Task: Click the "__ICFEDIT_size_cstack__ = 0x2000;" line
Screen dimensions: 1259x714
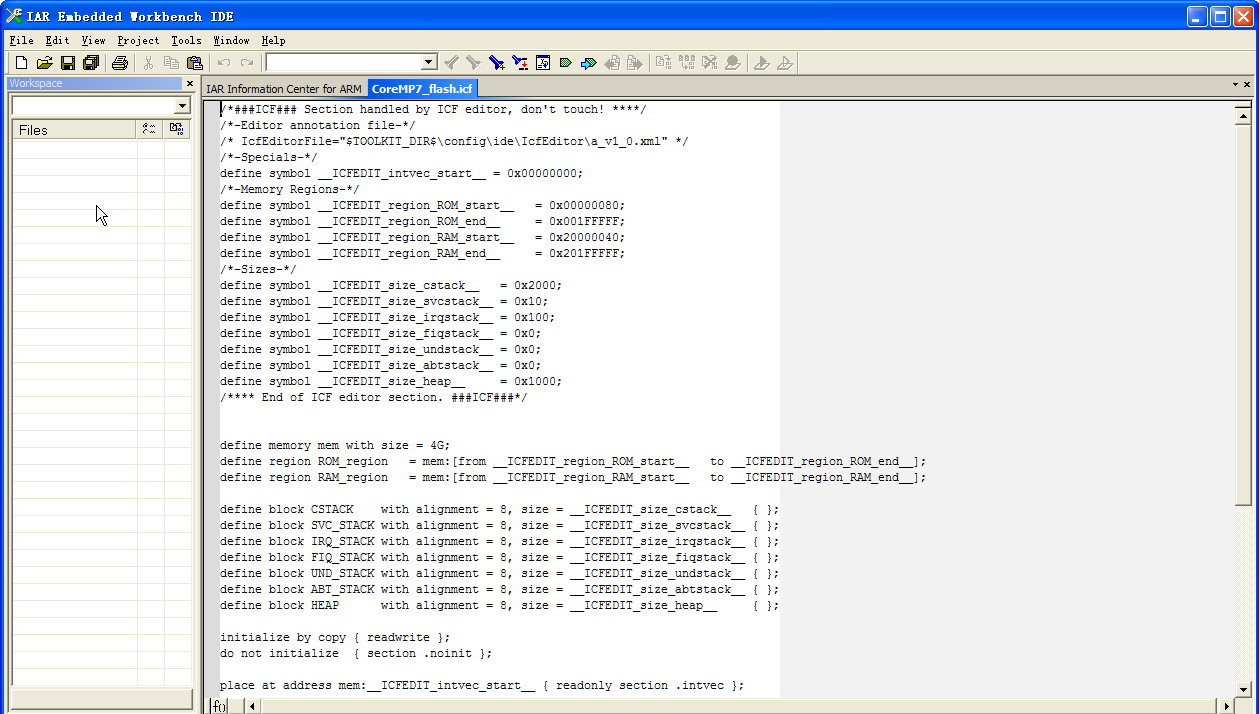Action: coord(391,285)
